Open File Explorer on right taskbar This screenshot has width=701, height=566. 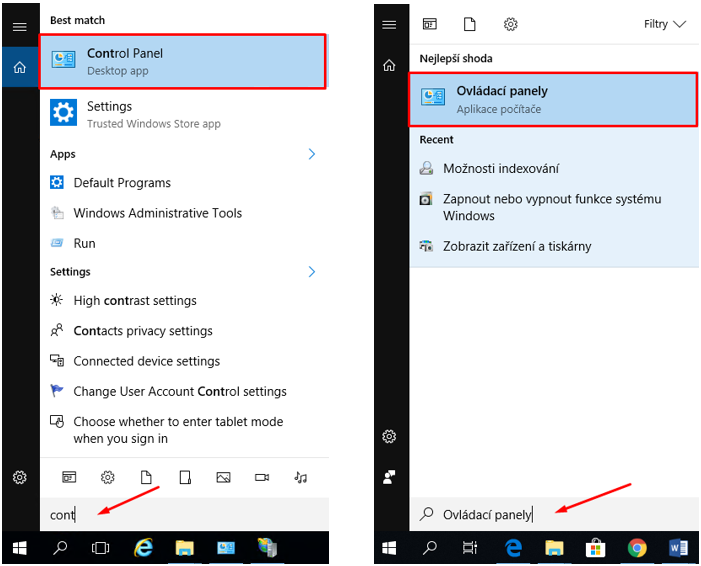(554, 548)
